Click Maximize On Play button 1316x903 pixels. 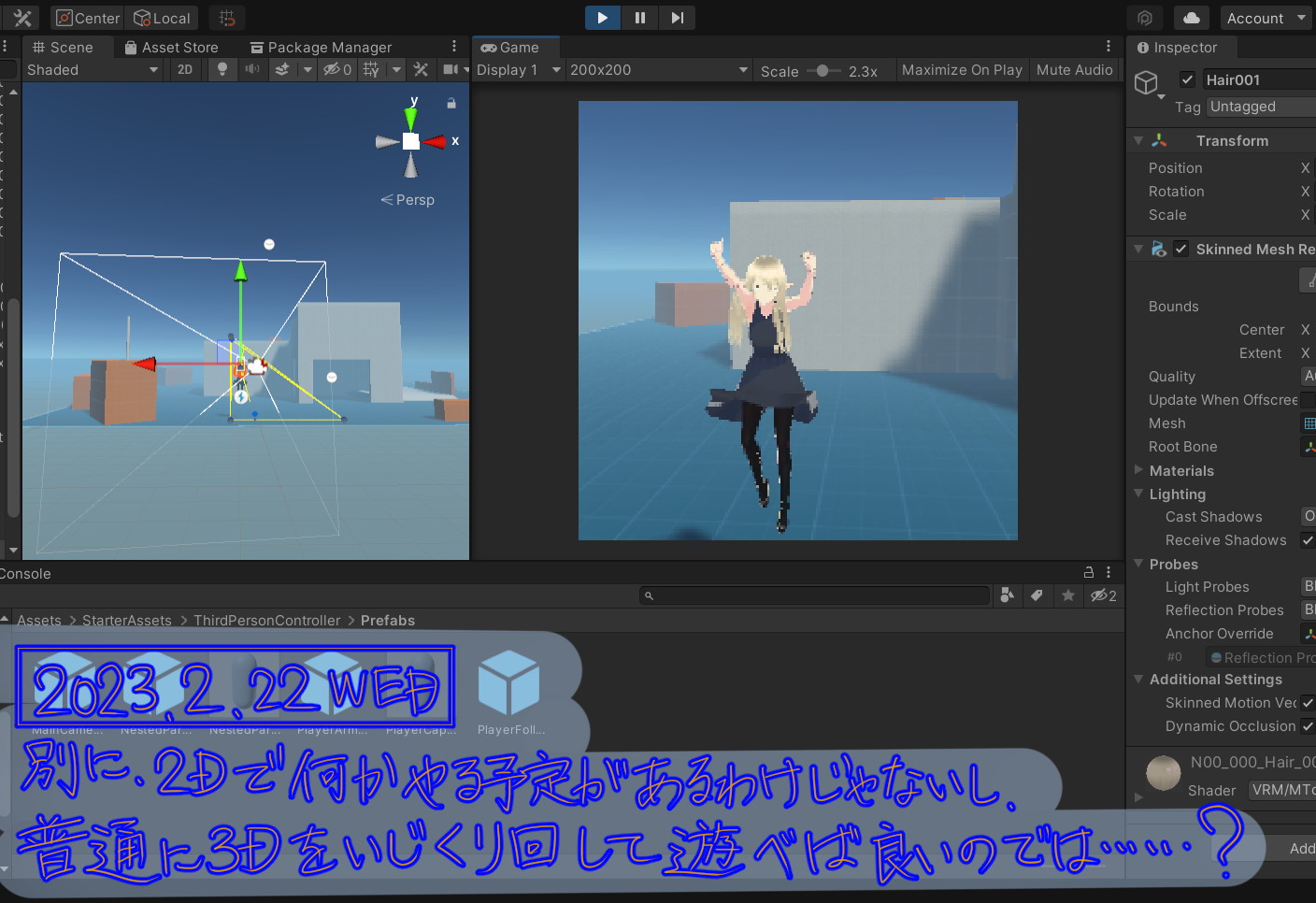(x=961, y=70)
